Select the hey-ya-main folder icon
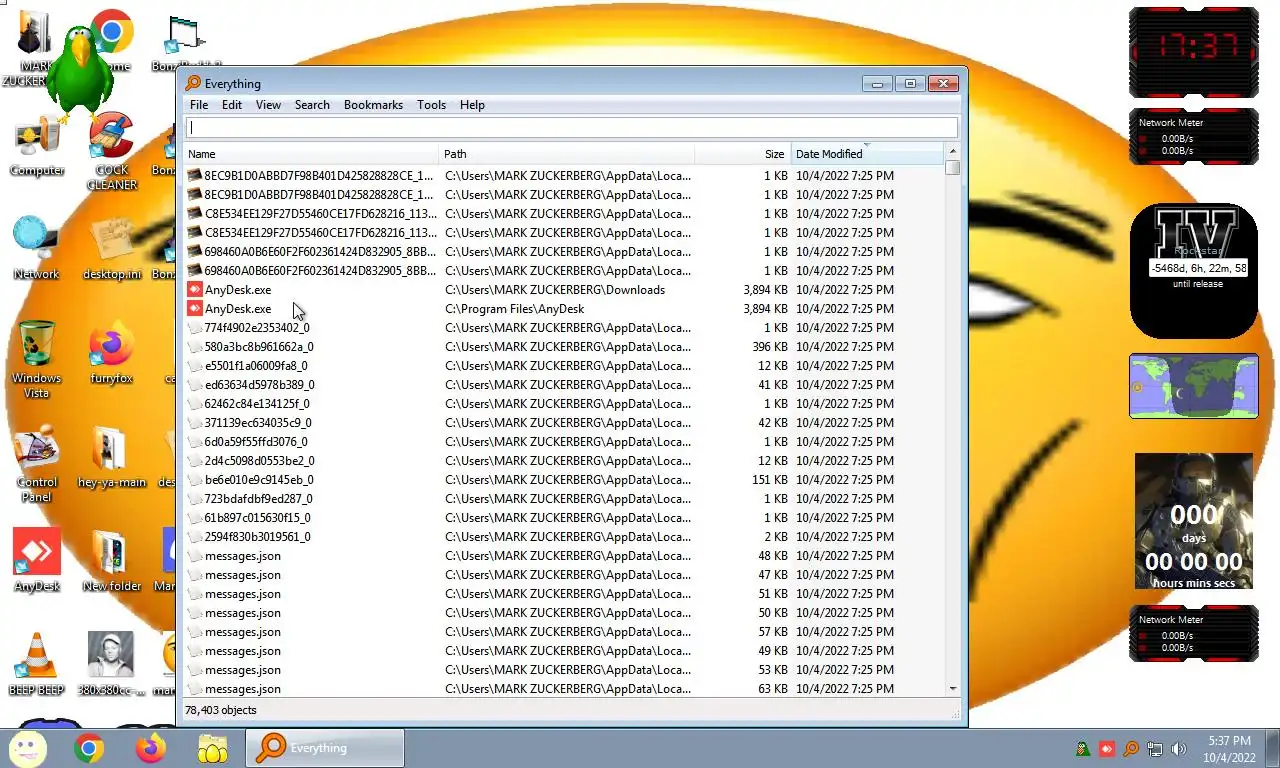This screenshot has width=1280, height=768. coord(111,458)
